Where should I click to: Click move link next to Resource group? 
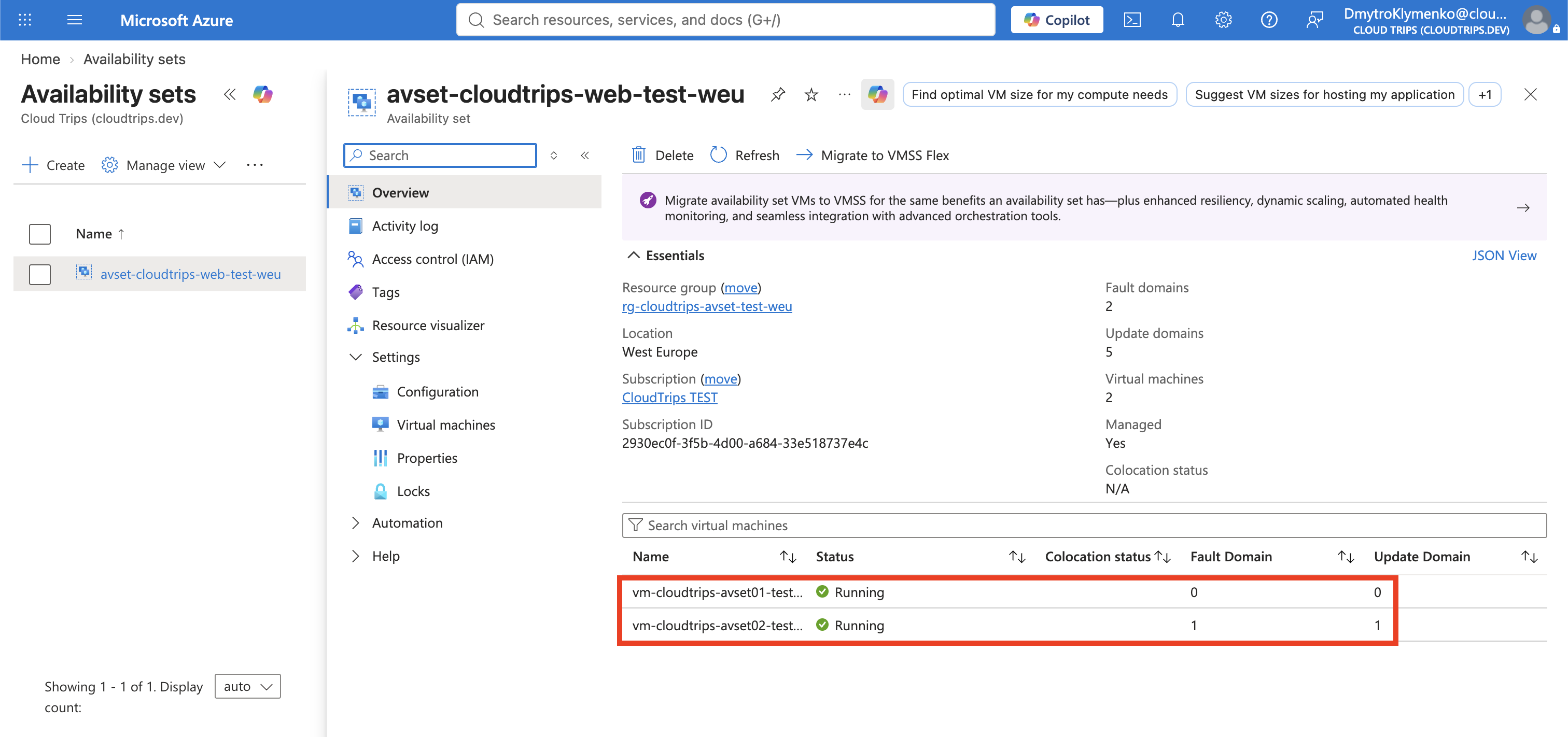coord(740,287)
